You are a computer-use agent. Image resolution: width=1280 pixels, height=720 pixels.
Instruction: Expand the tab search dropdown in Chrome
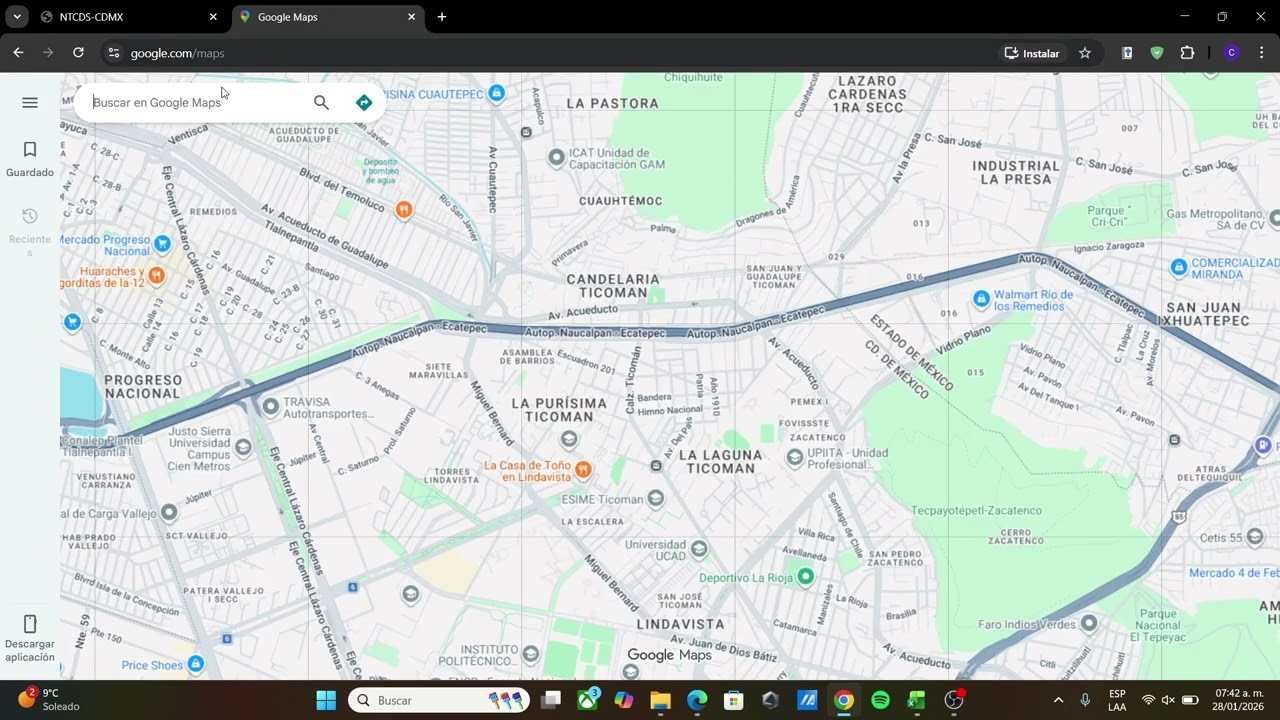pos(17,17)
